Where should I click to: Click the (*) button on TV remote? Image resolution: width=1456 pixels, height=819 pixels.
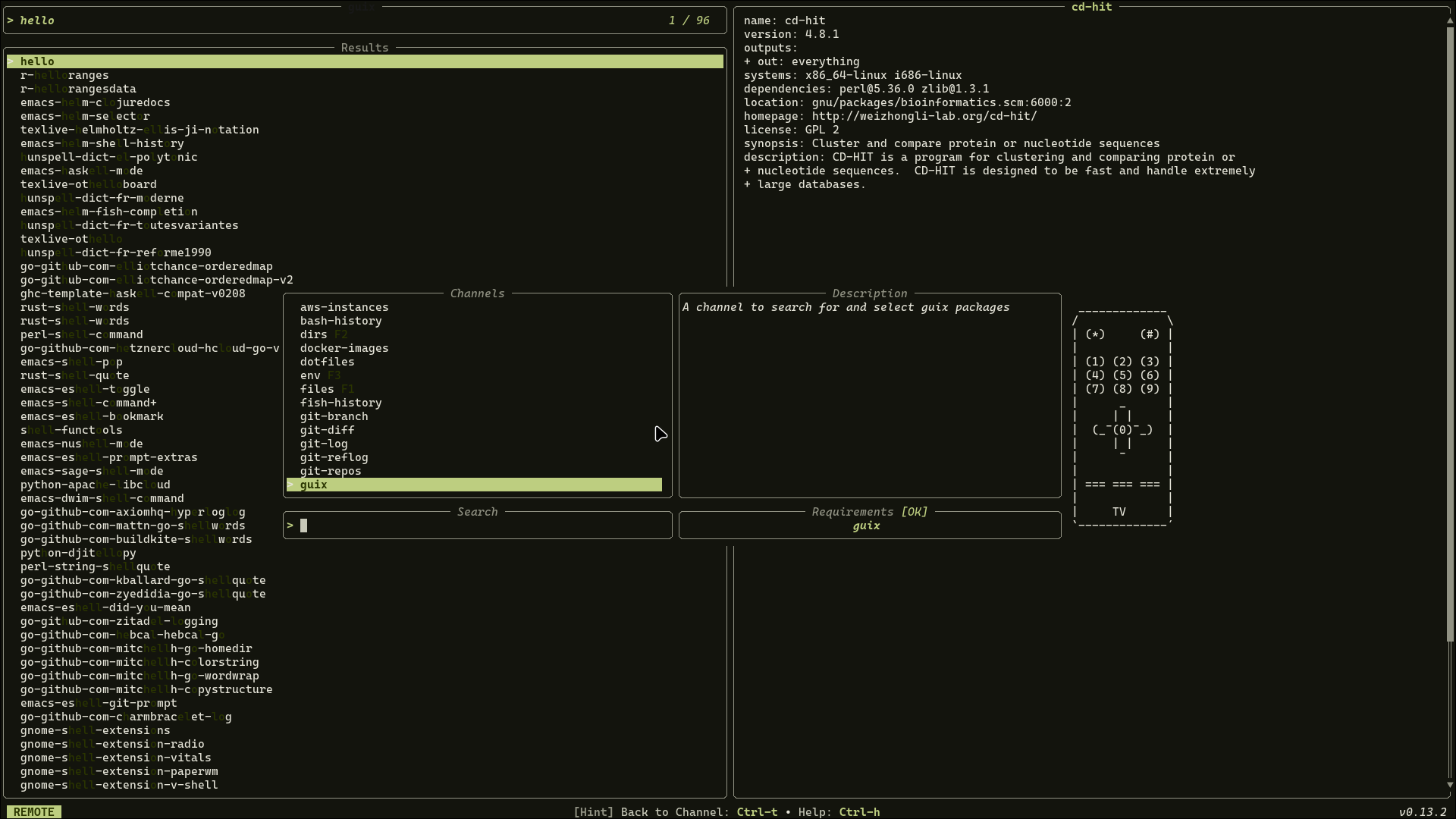tap(1094, 334)
